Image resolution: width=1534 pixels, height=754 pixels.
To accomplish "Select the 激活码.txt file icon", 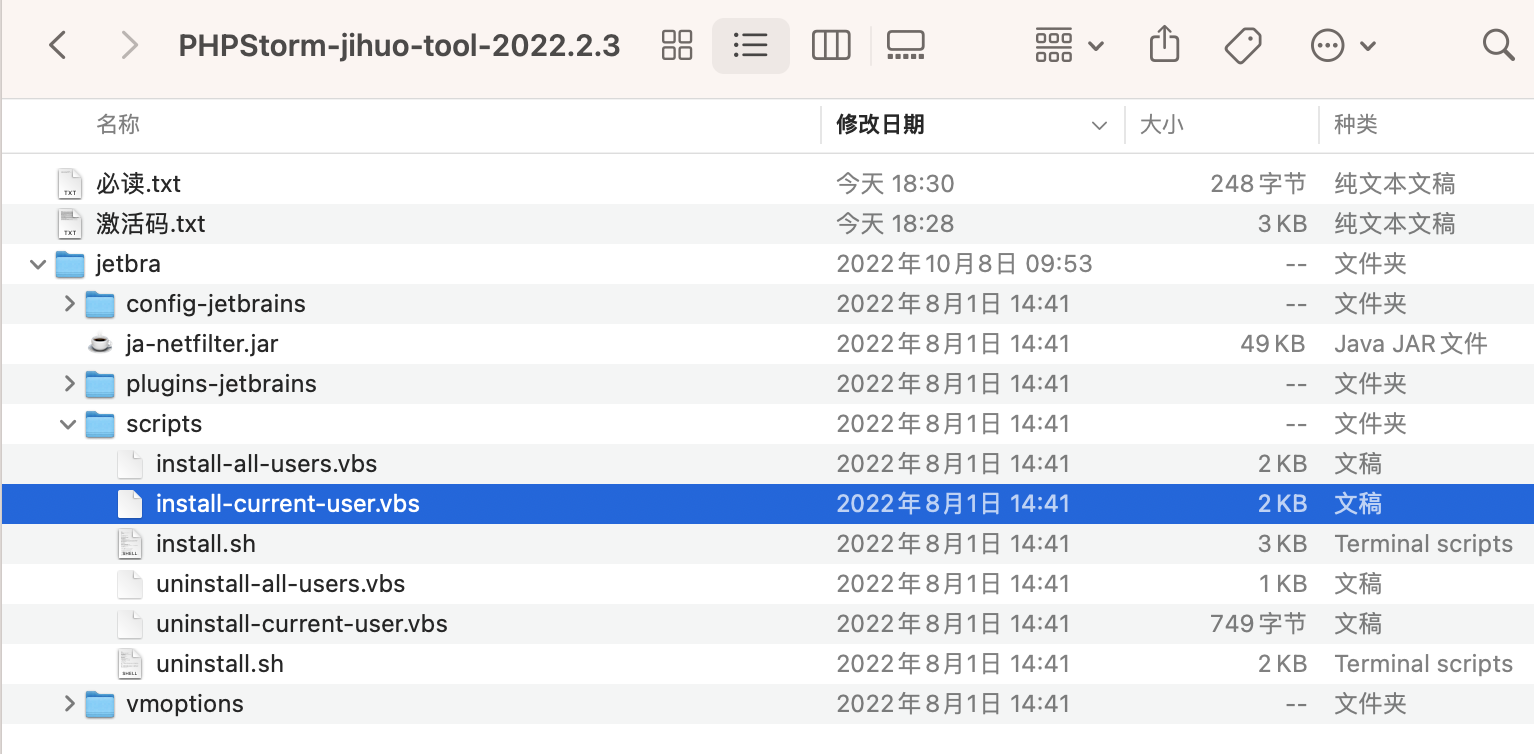I will pyautogui.click(x=70, y=224).
